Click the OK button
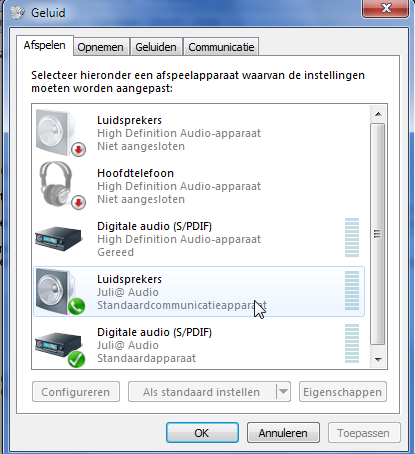The width and height of the screenshot is (415, 454). [202, 433]
